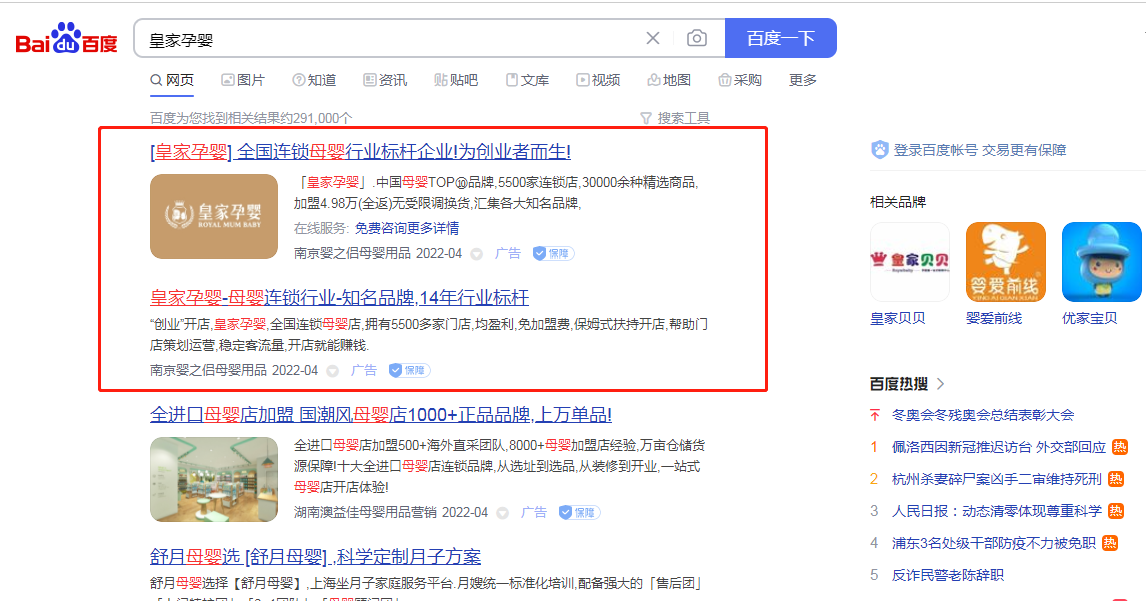1146x601 pixels.
Task: Open hot search 杭州杀妻碎尸案 headline
Action: tap(996, 479)
